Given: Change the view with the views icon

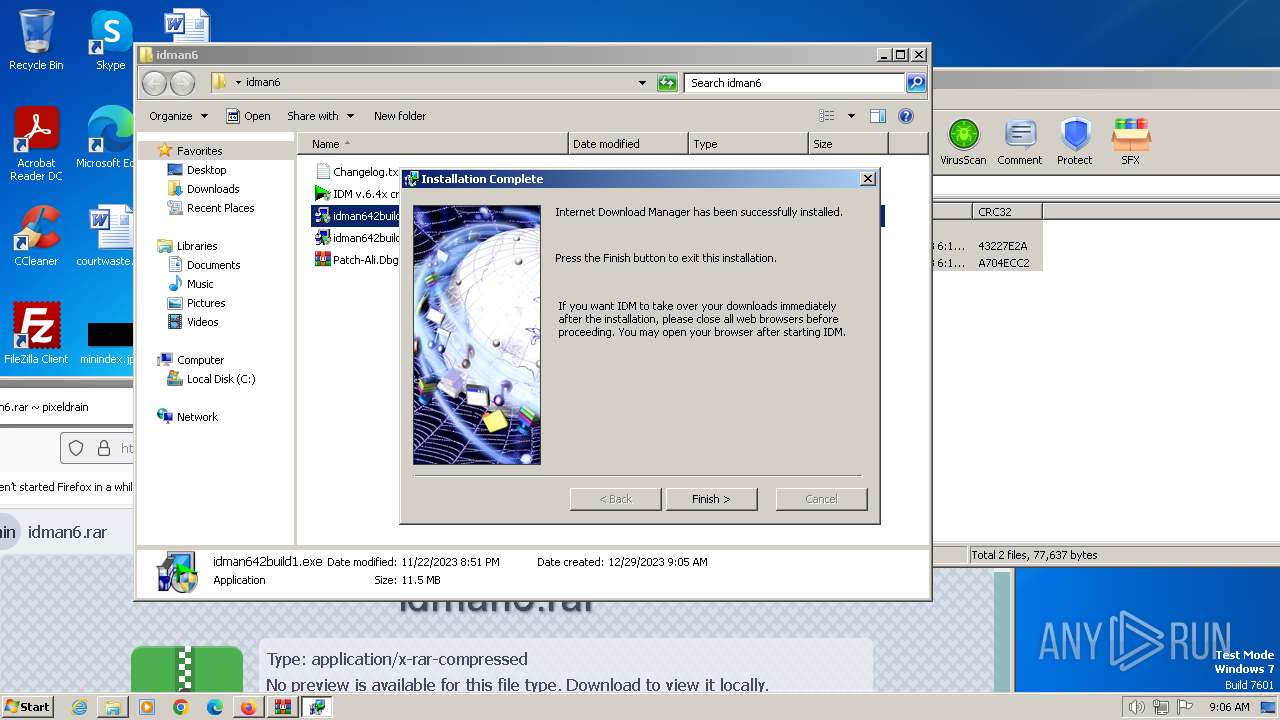Looking at the screenshot, I should [827, 116].
